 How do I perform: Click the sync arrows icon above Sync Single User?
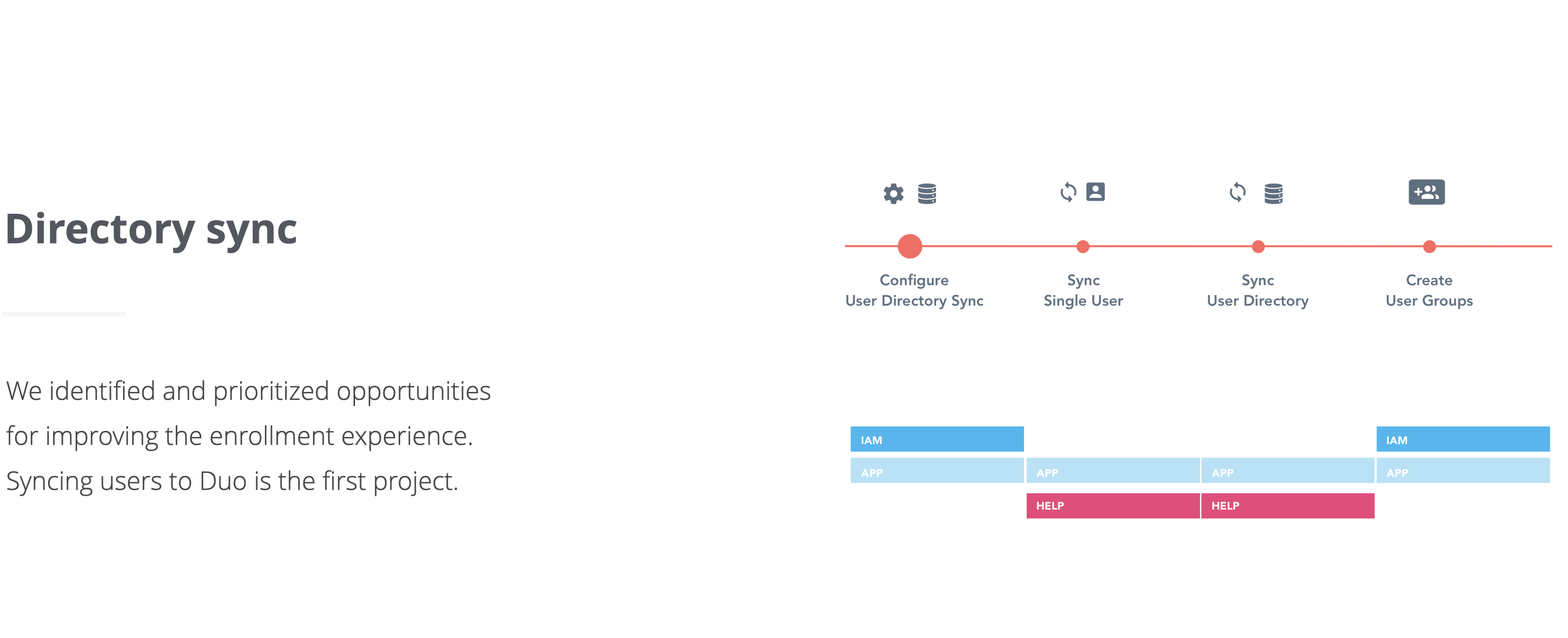tap(1068, 192)
